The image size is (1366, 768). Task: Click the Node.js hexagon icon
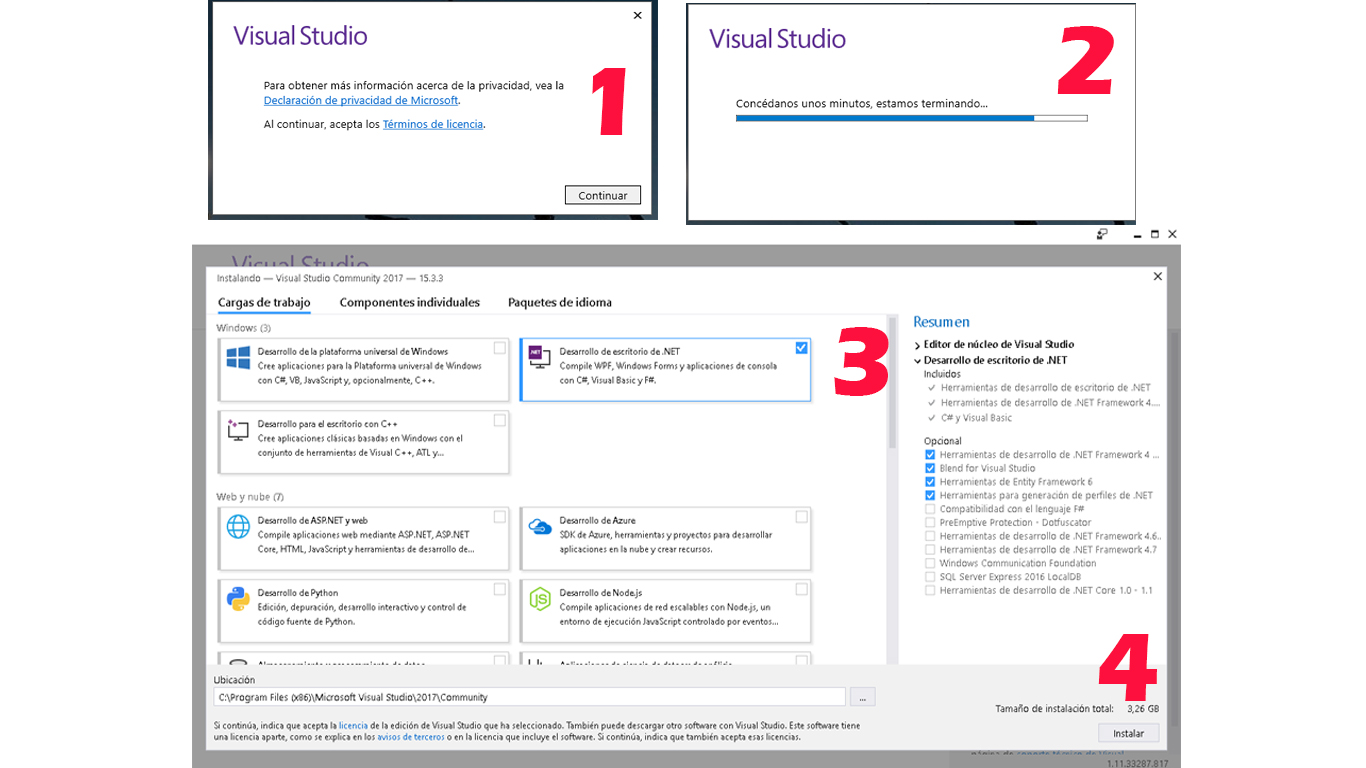coord(540,599)
